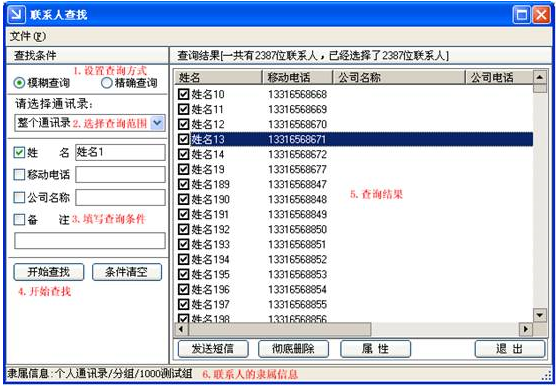This screenshot has width=558, height=387.
Task: Click the resize grip in the status bar corner
Action: coord(547,376)
